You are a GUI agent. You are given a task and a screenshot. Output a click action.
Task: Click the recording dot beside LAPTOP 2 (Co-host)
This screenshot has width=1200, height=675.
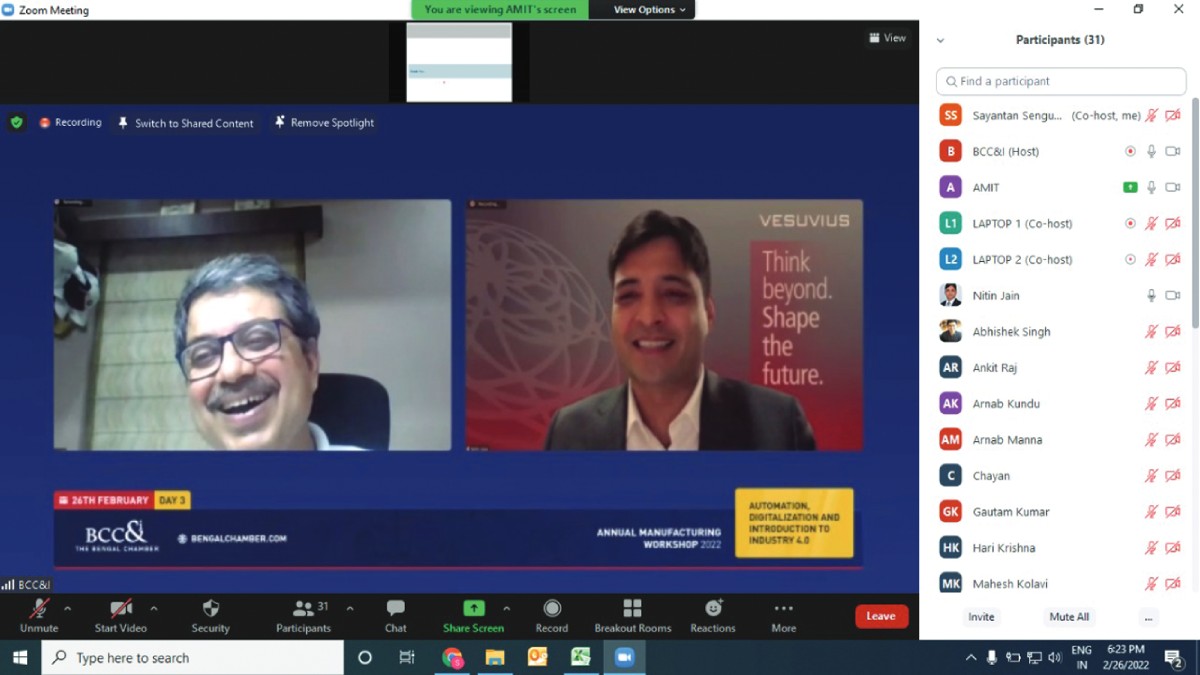(x=1130, y=259)
